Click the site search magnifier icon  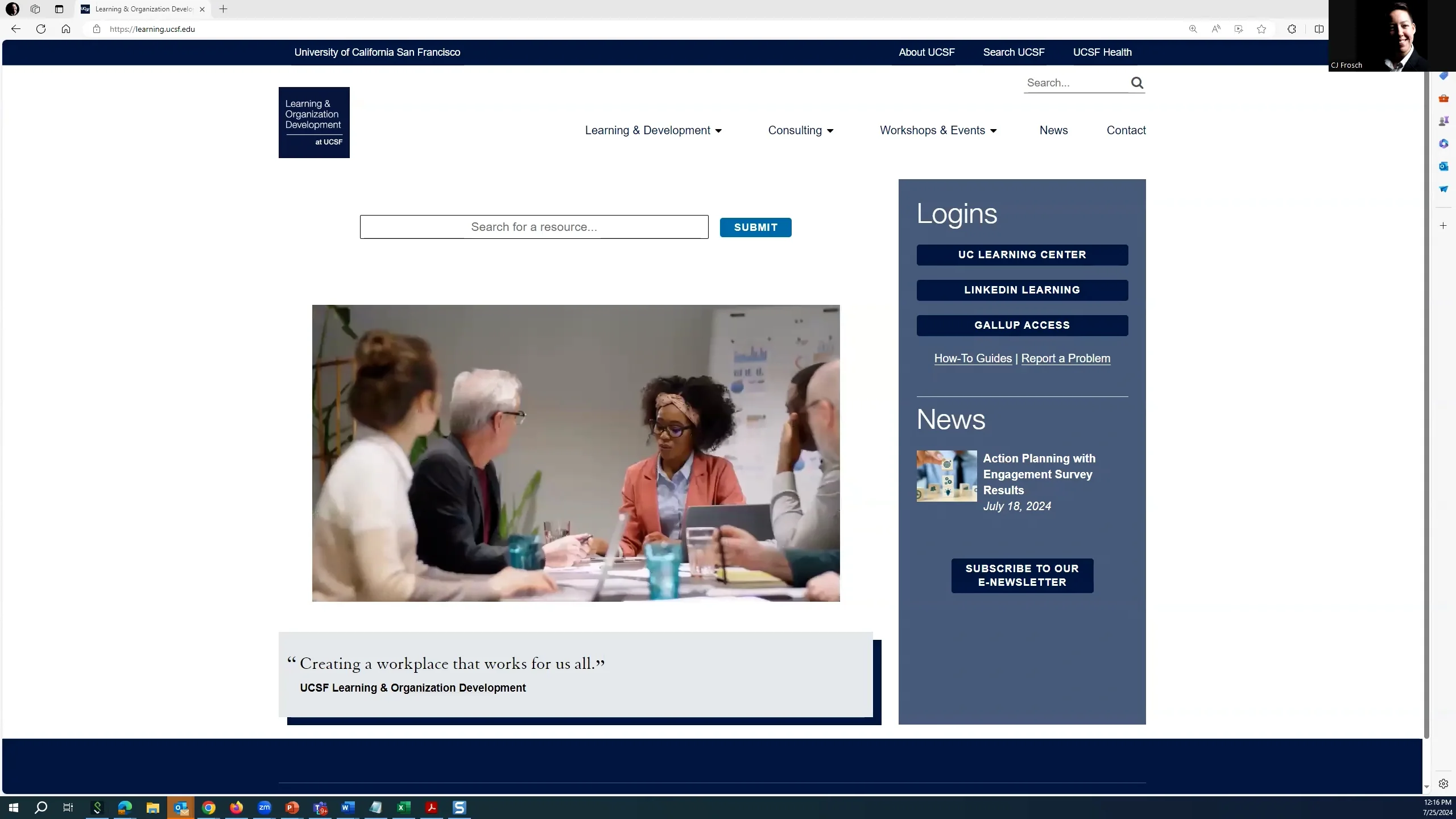(1136, 83)
